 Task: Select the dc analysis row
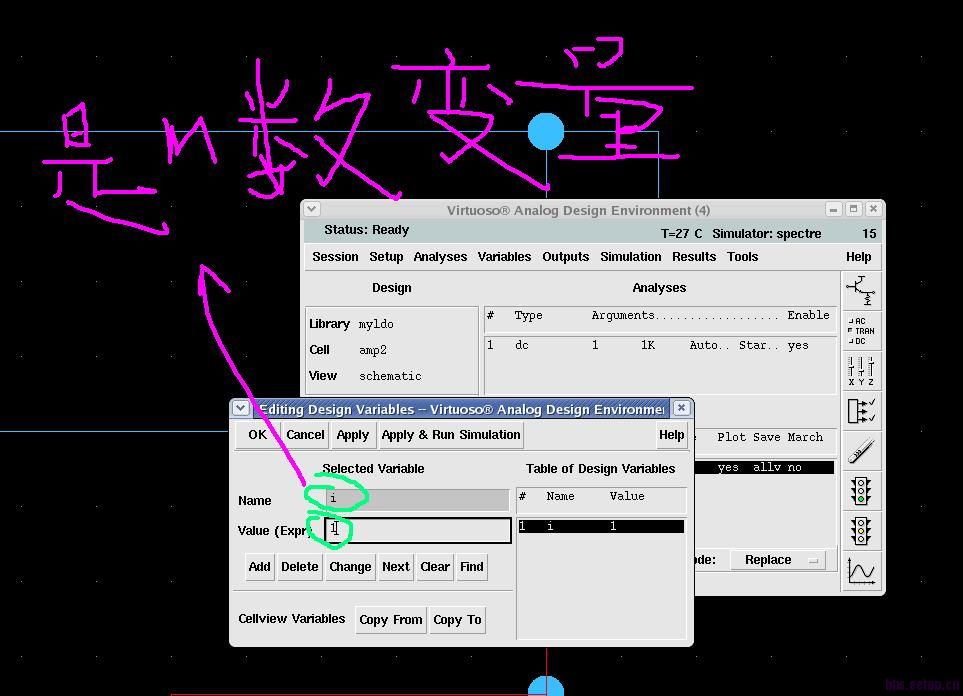tap(660, 345)
